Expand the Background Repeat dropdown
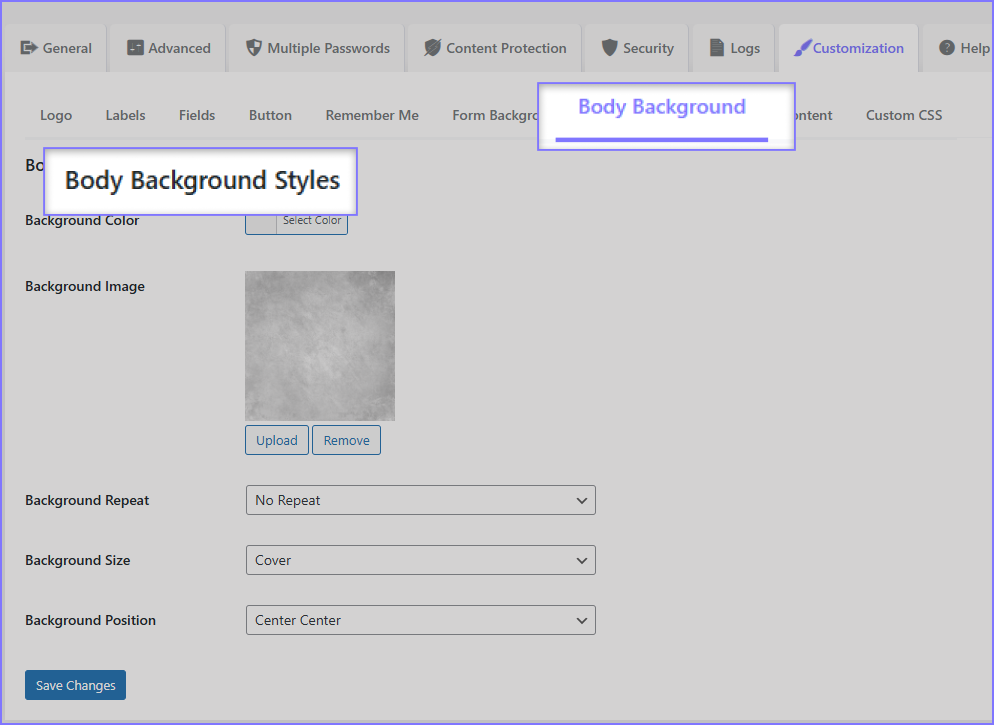The height and width of the screenshot is (725, 994). [420, 500]
